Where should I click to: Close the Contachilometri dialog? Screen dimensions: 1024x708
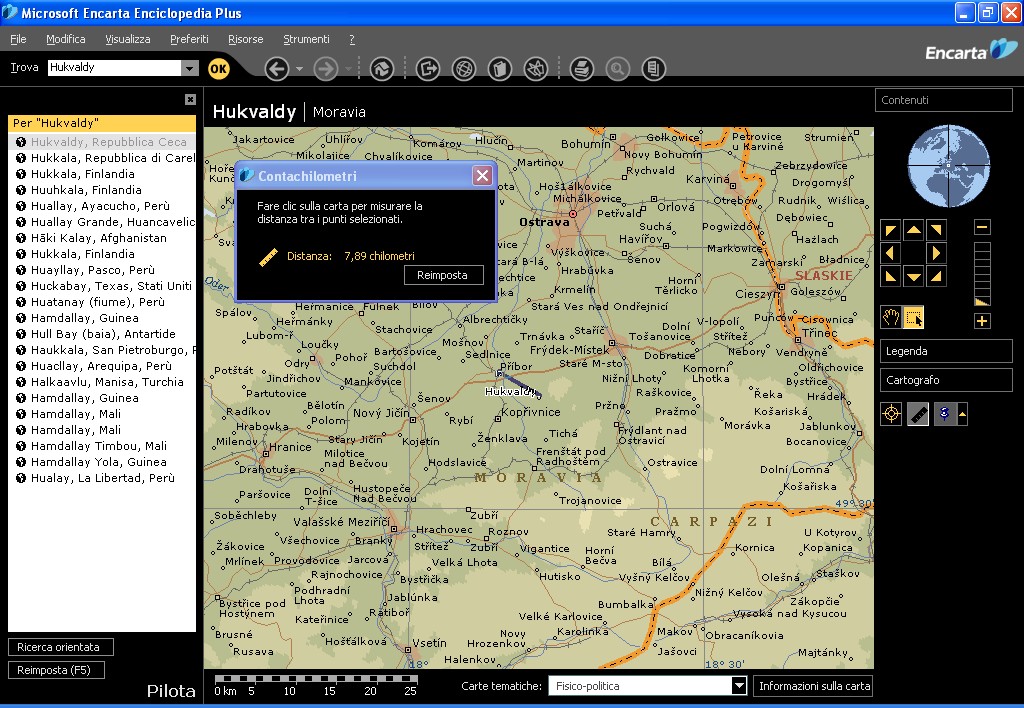tap(482, 176)
